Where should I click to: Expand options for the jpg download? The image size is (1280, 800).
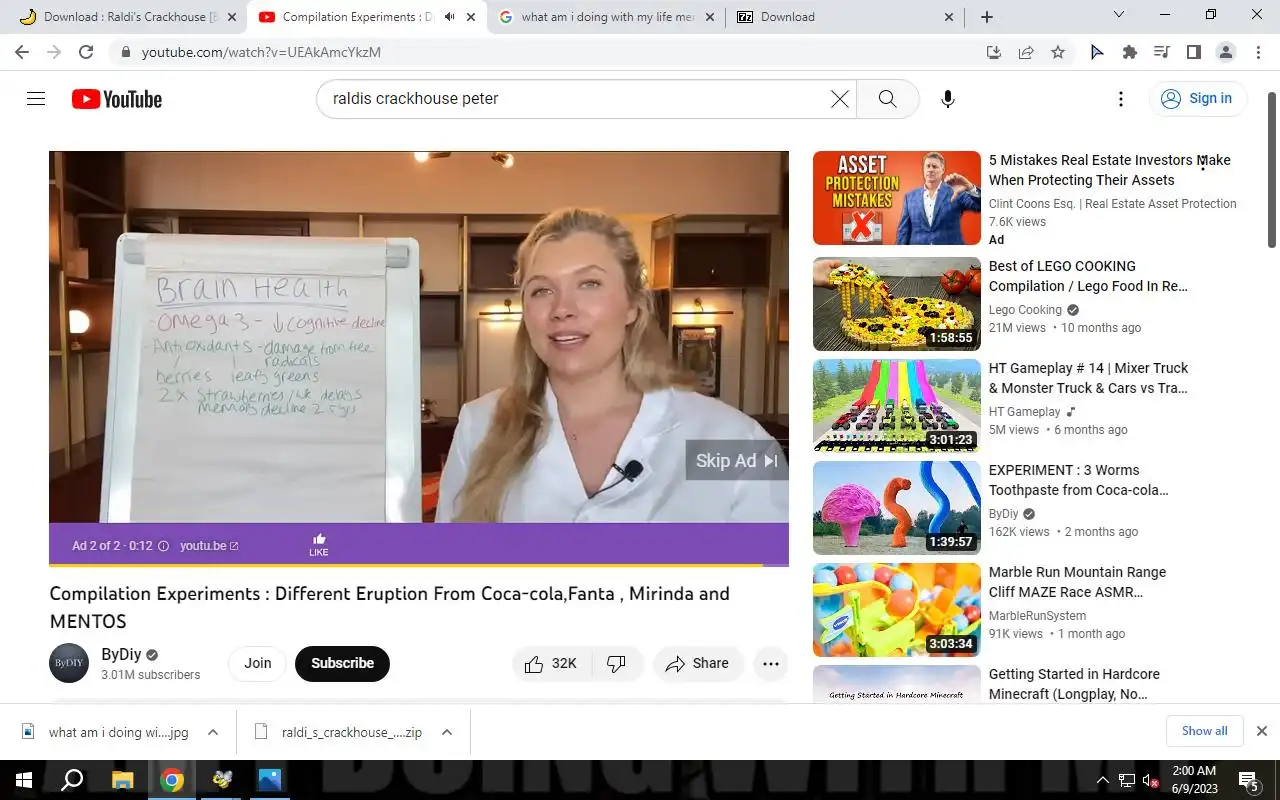[213, 732]
